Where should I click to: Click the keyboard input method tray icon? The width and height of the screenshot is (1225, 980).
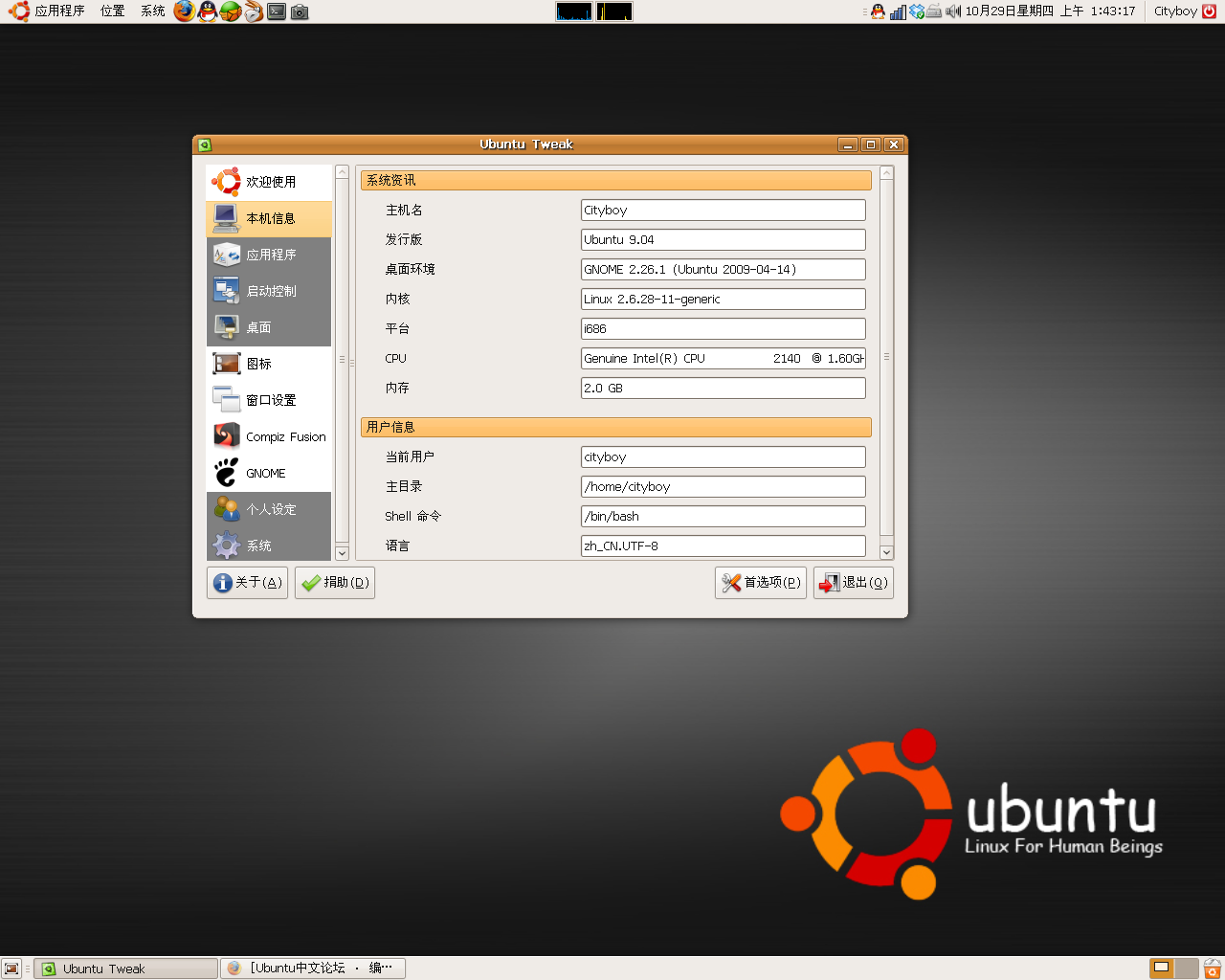click(933, 11)
